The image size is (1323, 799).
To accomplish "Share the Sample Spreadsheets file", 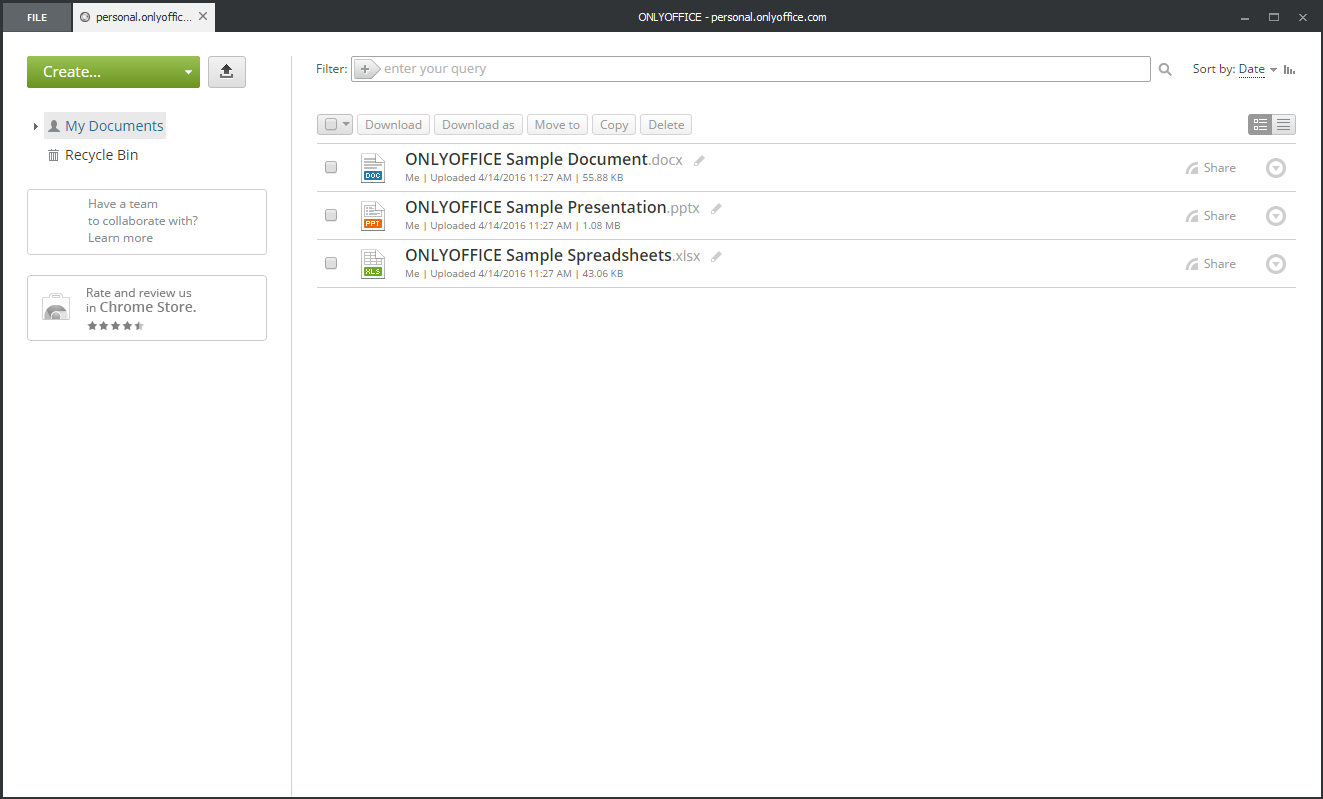I will click(x=1211, y=264).
